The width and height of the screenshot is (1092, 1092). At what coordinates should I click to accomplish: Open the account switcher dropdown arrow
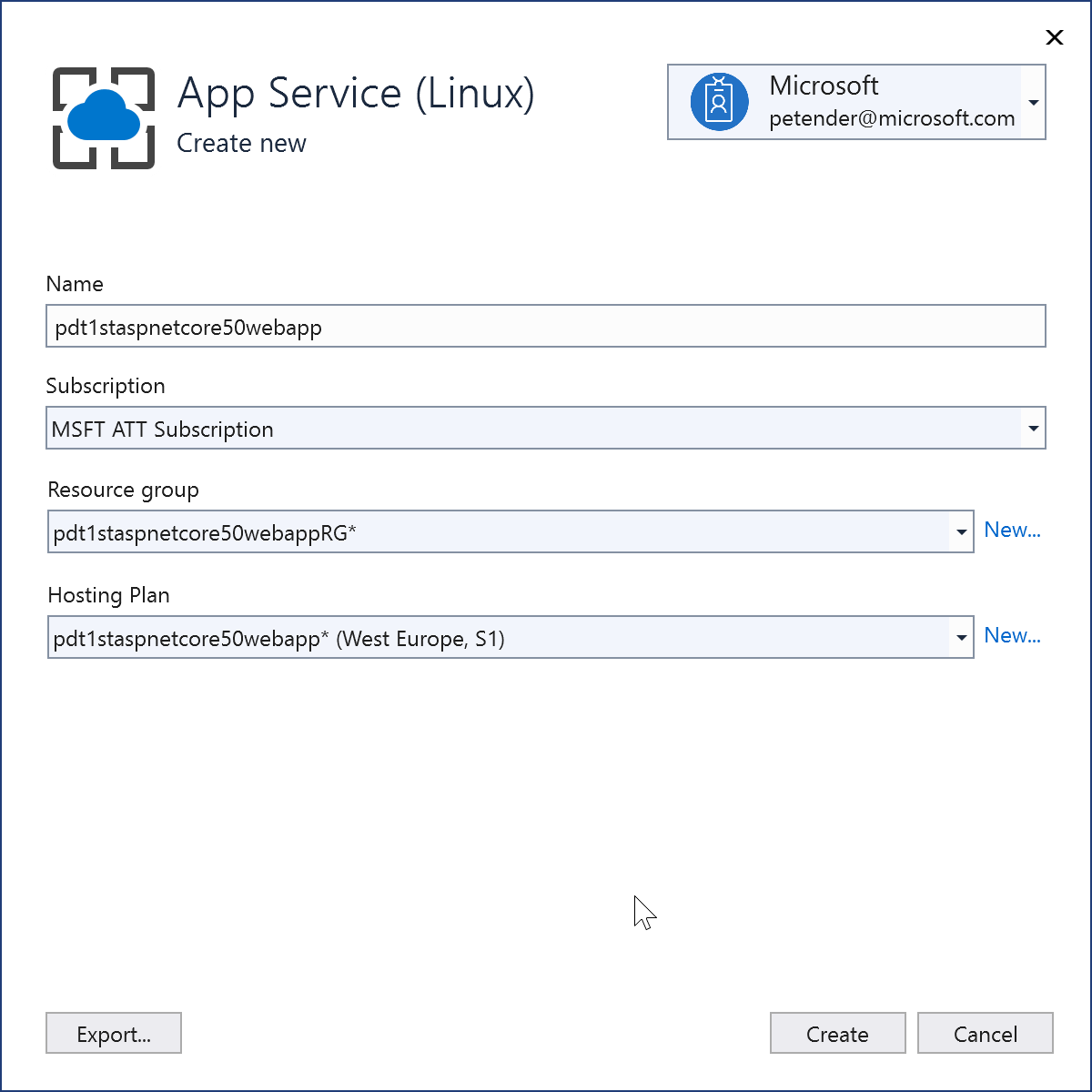[1033, 102]
